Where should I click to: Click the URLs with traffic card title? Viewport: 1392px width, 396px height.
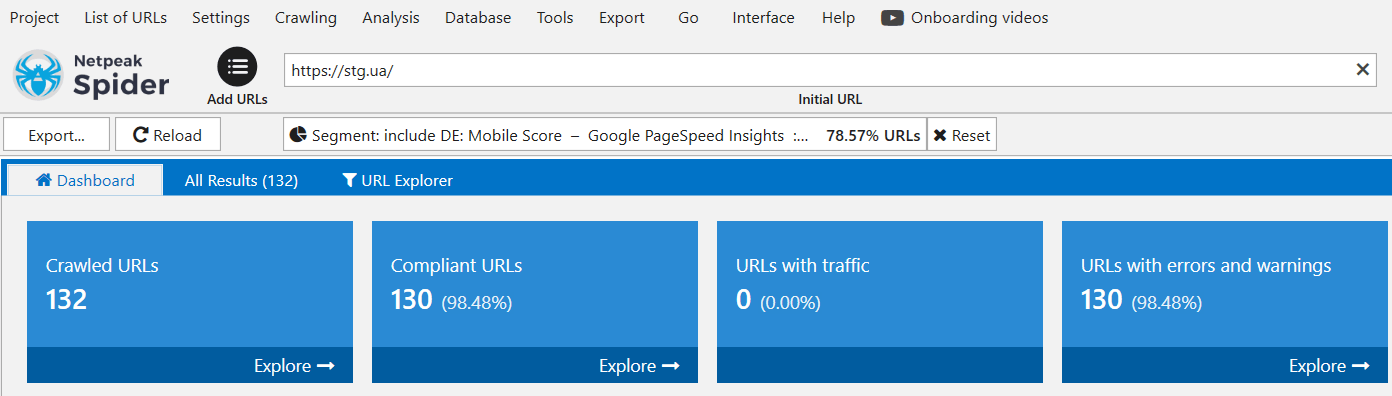pyautogui.click(x=803, y=265)
